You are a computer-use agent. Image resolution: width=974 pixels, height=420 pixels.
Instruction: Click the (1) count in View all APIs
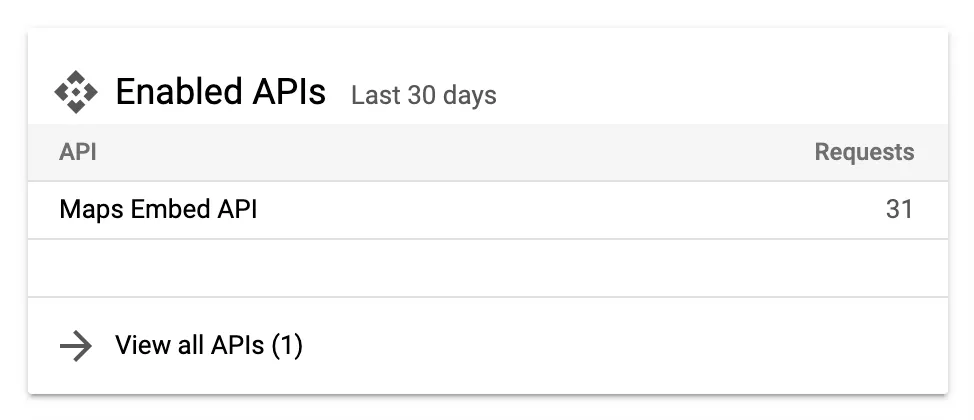pyautogui.click(x=287, y=345)
